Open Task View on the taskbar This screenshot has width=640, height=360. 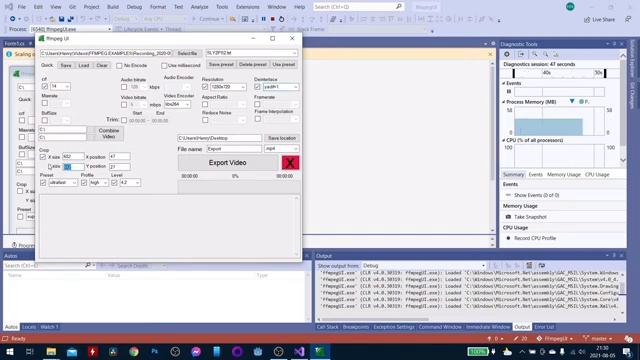(x=30, y=351)
